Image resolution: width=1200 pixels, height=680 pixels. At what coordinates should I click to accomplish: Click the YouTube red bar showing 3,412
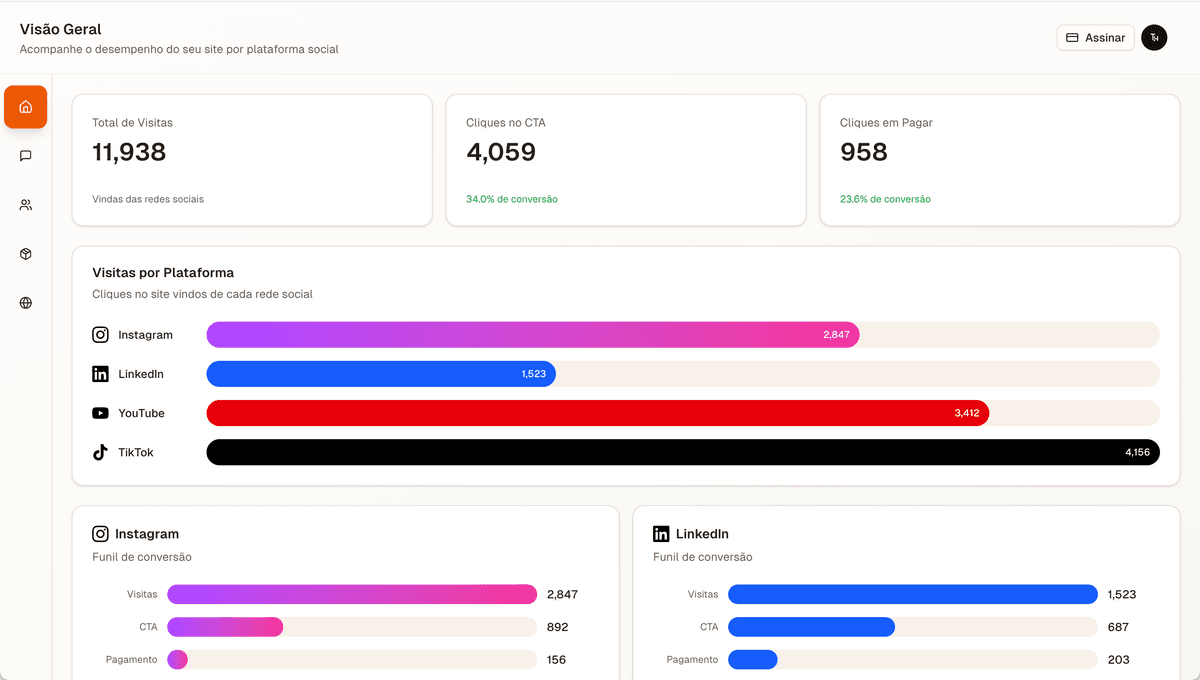[x=597, y=413]
